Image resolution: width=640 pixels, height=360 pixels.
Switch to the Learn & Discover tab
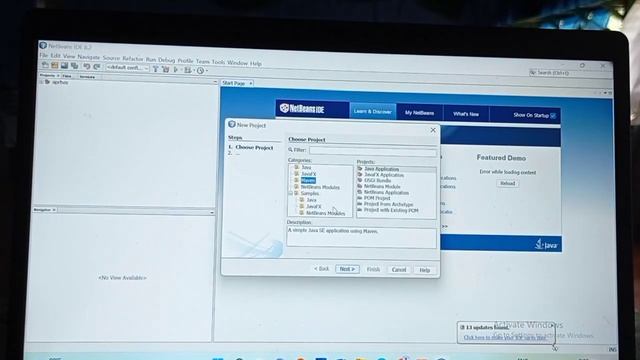(x=372, y=111)
